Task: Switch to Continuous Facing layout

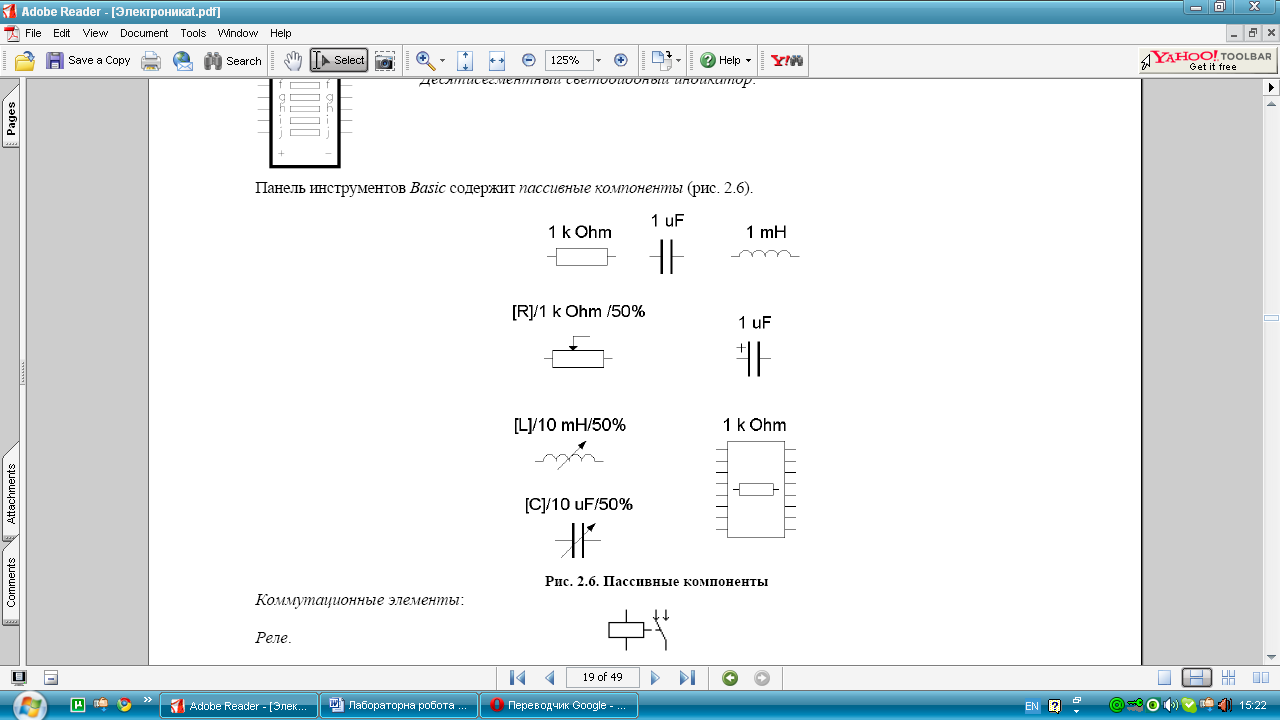Action: coord(1230,677)
